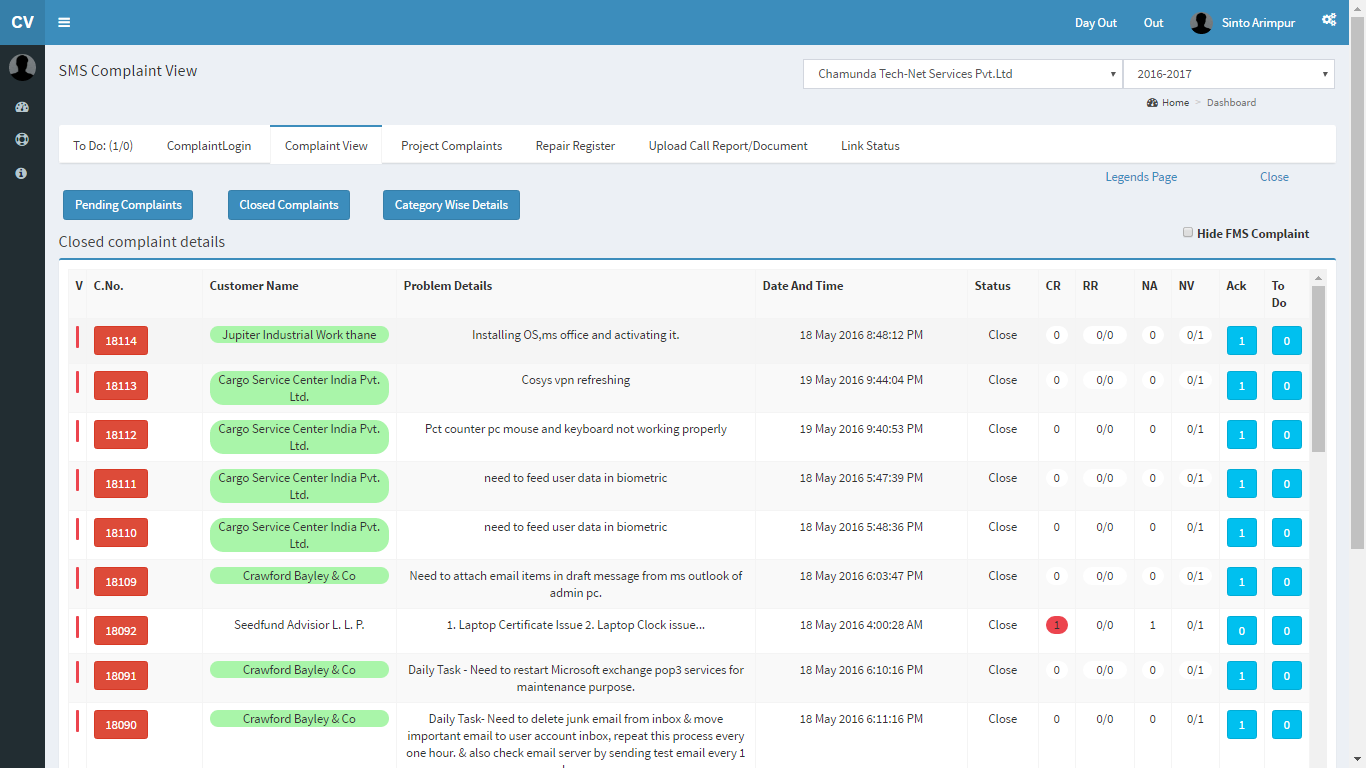Open the Chamunda Tech-Net Services company dropdown
Screen dimensions: 1366x768
(x=963, y=74)
